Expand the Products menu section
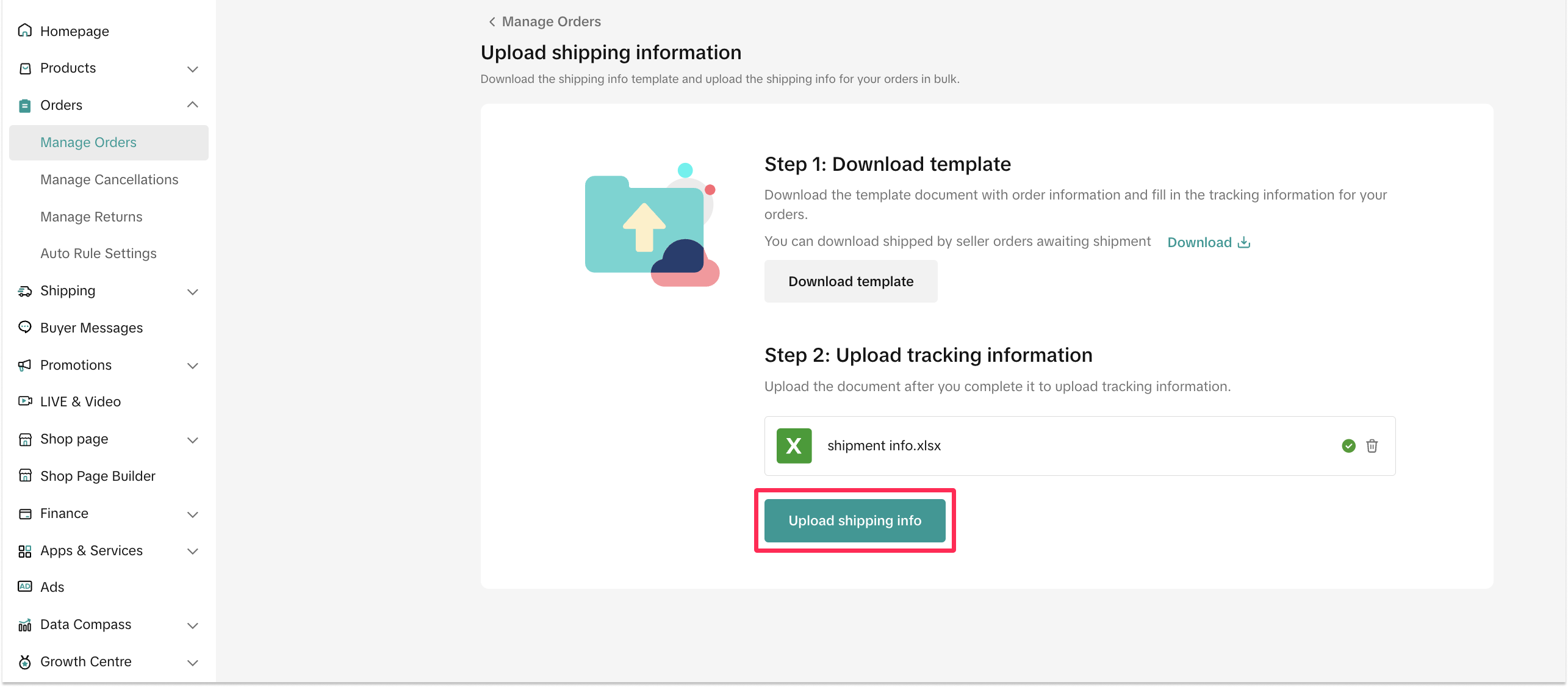 click(x=193, y=68)
